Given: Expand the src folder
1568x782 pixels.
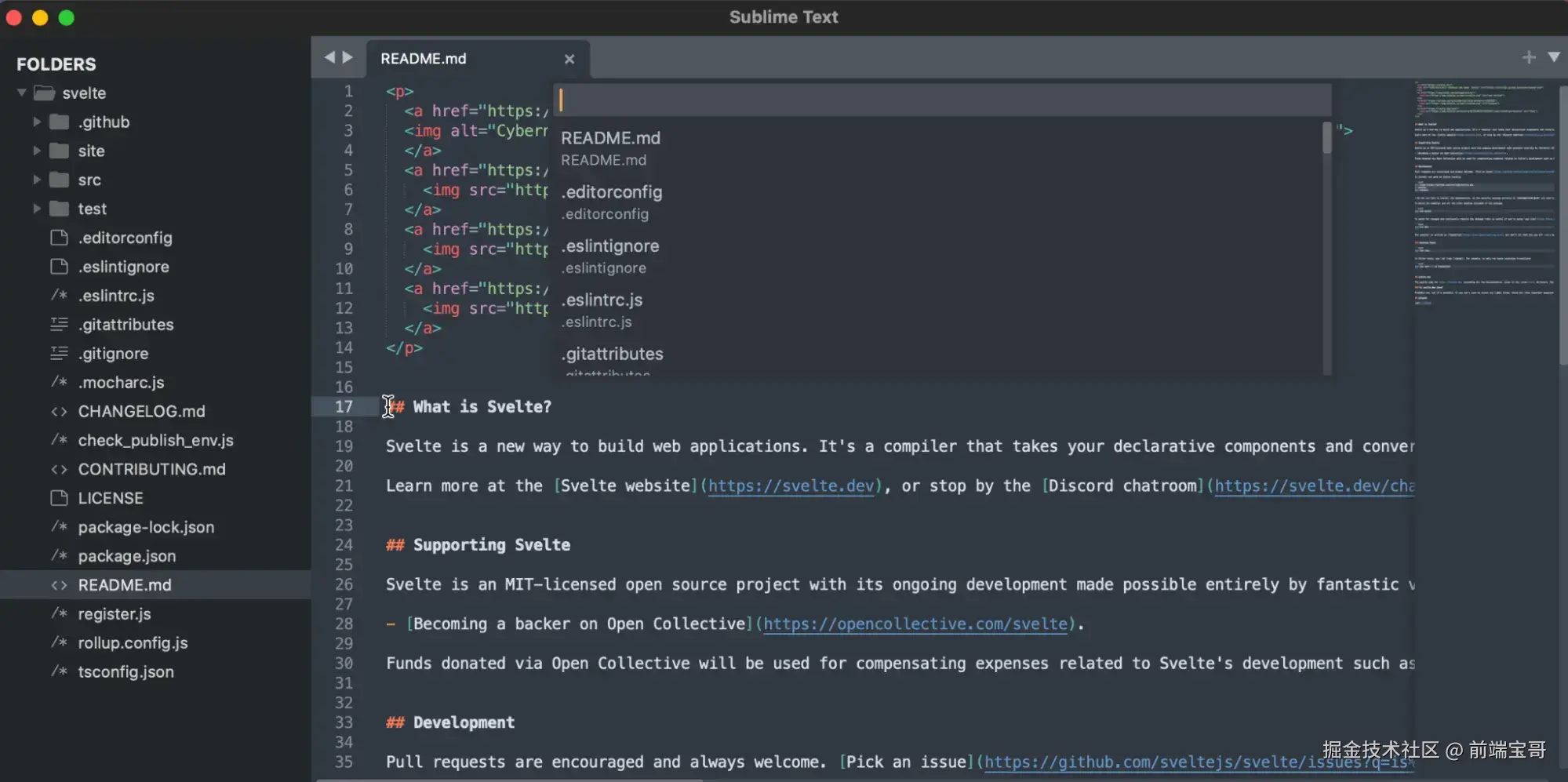Looking at the screenshot, I should [x=37, y=180].
